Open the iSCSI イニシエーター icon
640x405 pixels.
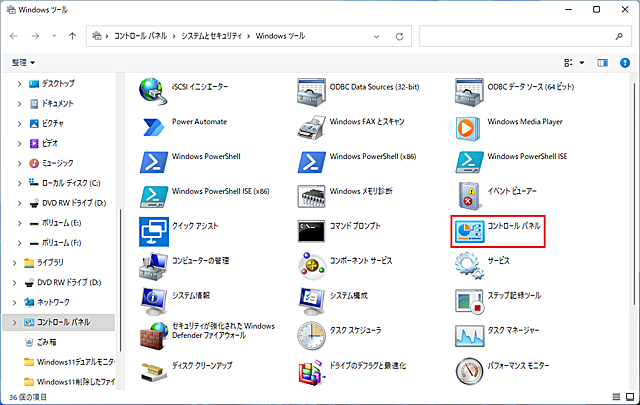click(x=153, y=91)
